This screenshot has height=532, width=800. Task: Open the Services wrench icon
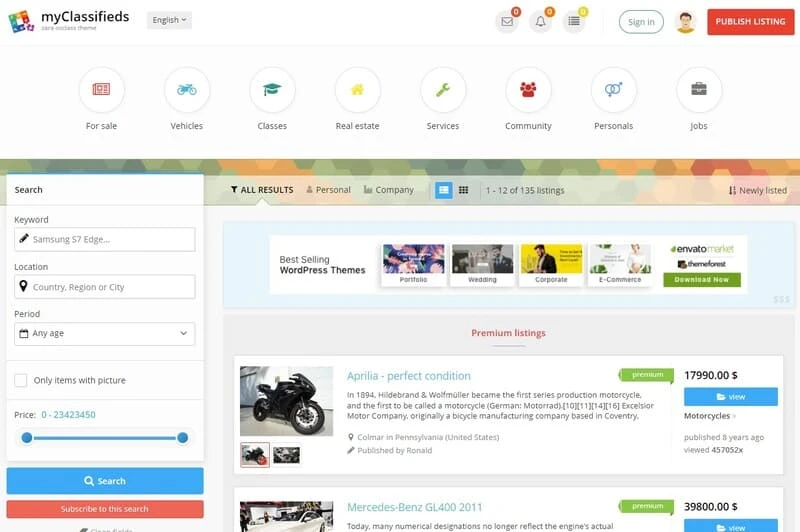point(443,90)
